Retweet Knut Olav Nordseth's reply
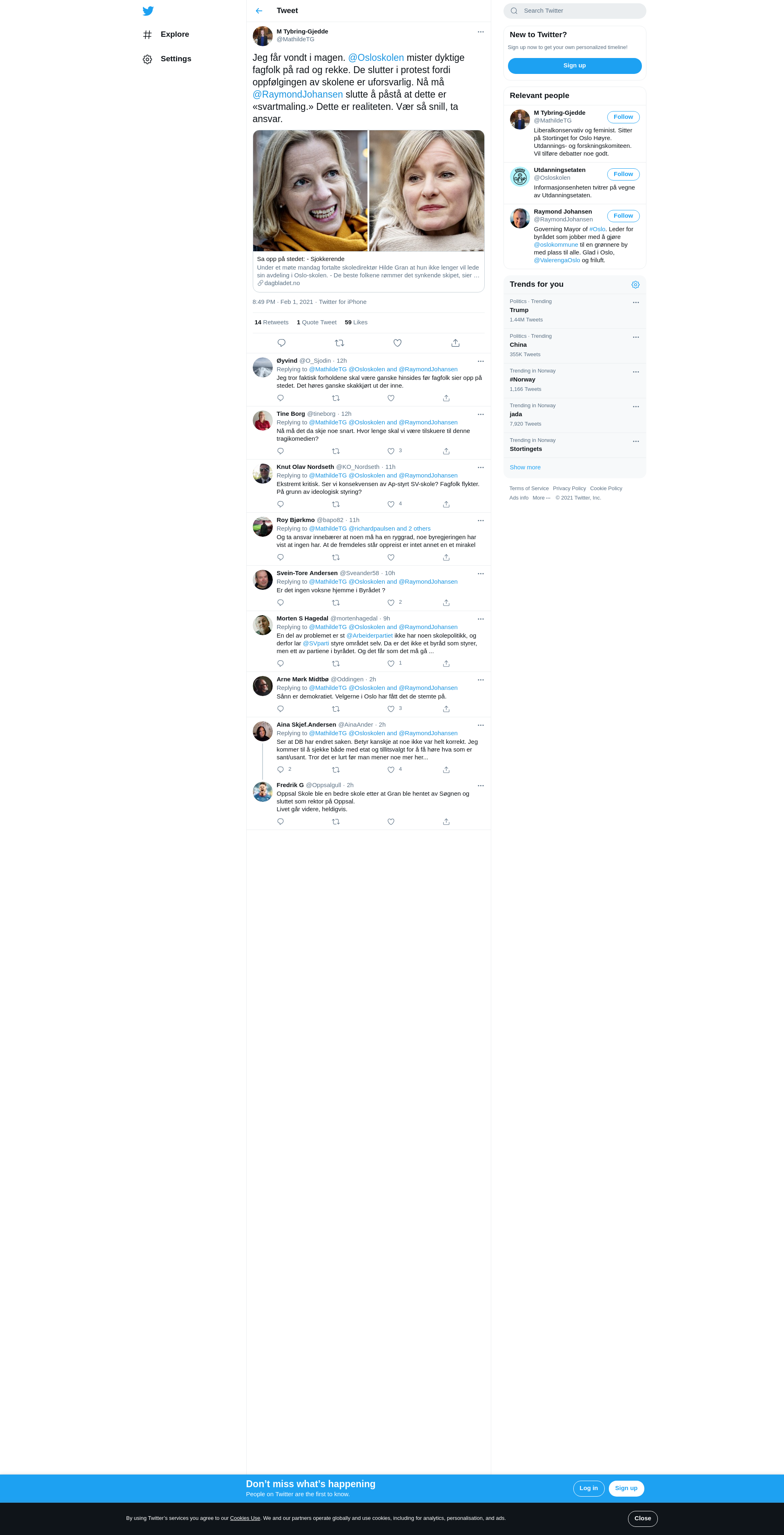 coord(336,504)
